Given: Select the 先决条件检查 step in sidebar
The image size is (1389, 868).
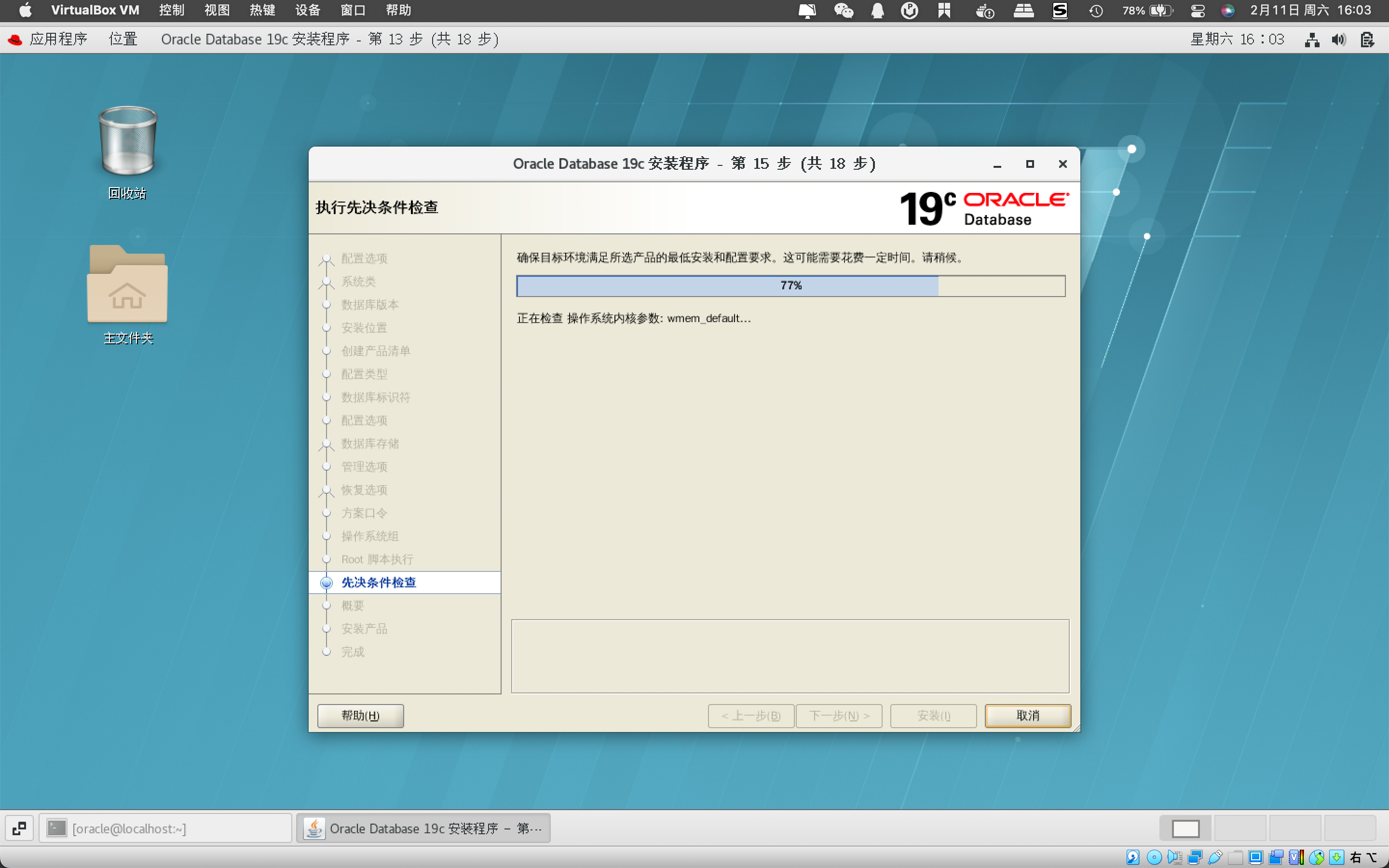Looking at the screenshot, I should pos(405,582).
